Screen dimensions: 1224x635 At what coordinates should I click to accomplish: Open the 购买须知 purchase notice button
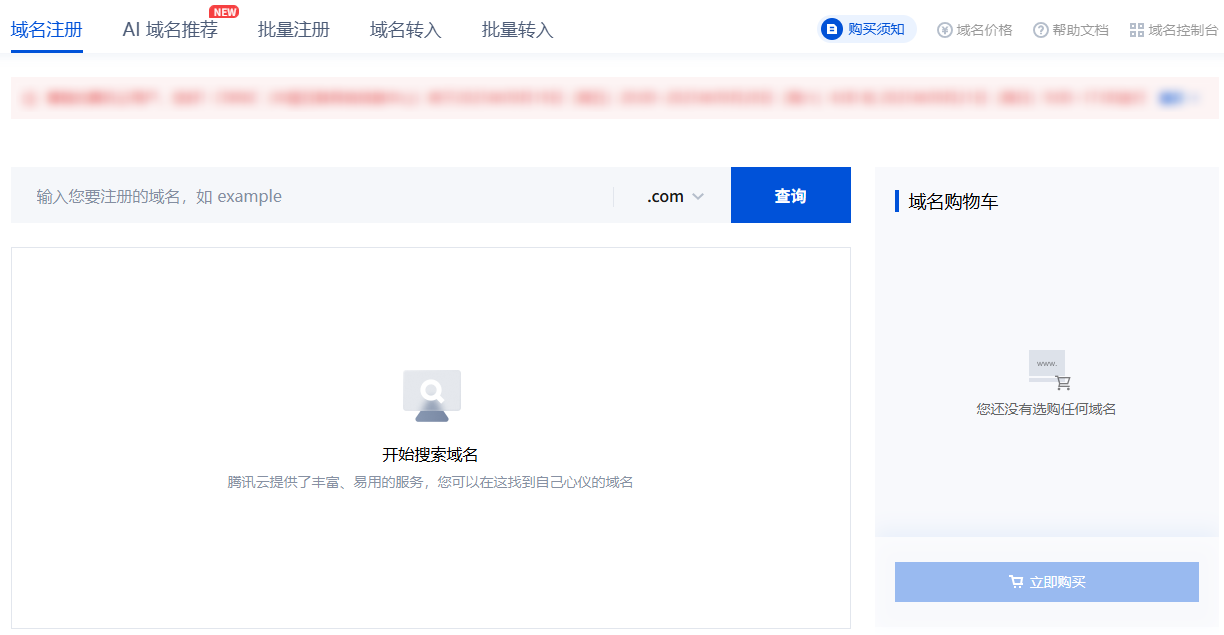tap(867, 30)
